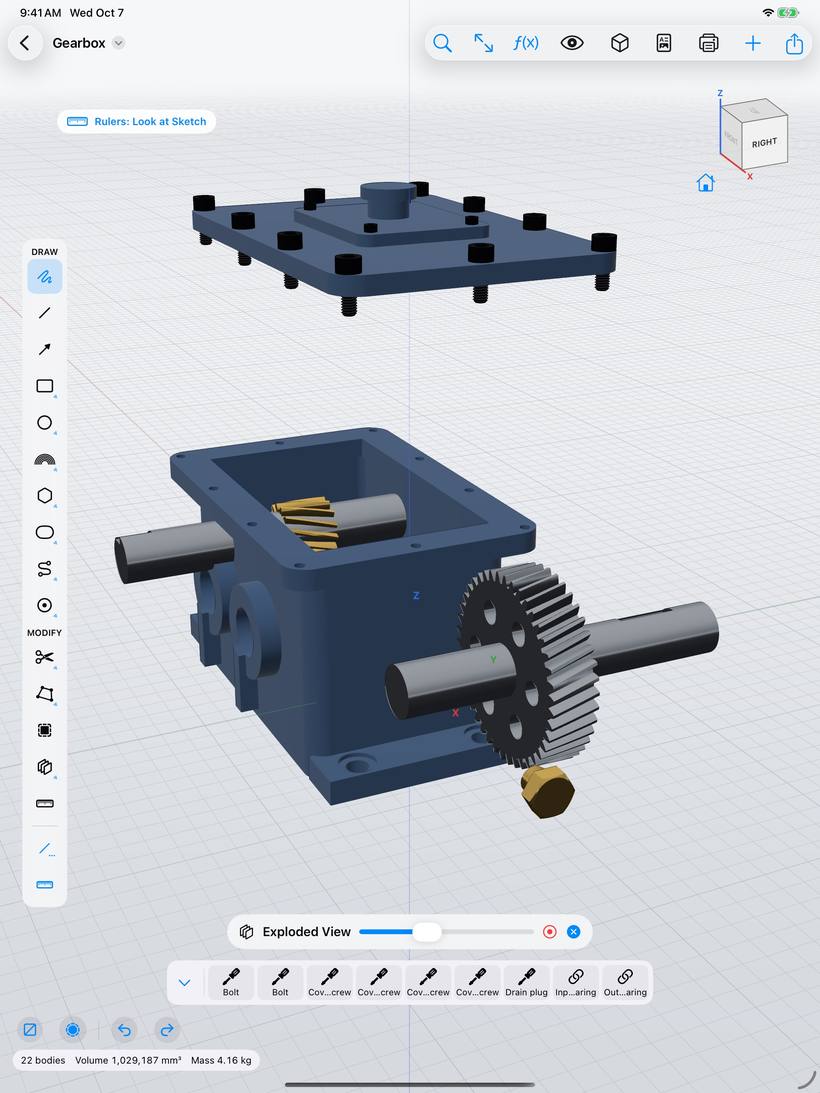The width and height of the screenshot is (820, 1093).
Task: Select the Point target tool
Action: (x=45, y=605)
